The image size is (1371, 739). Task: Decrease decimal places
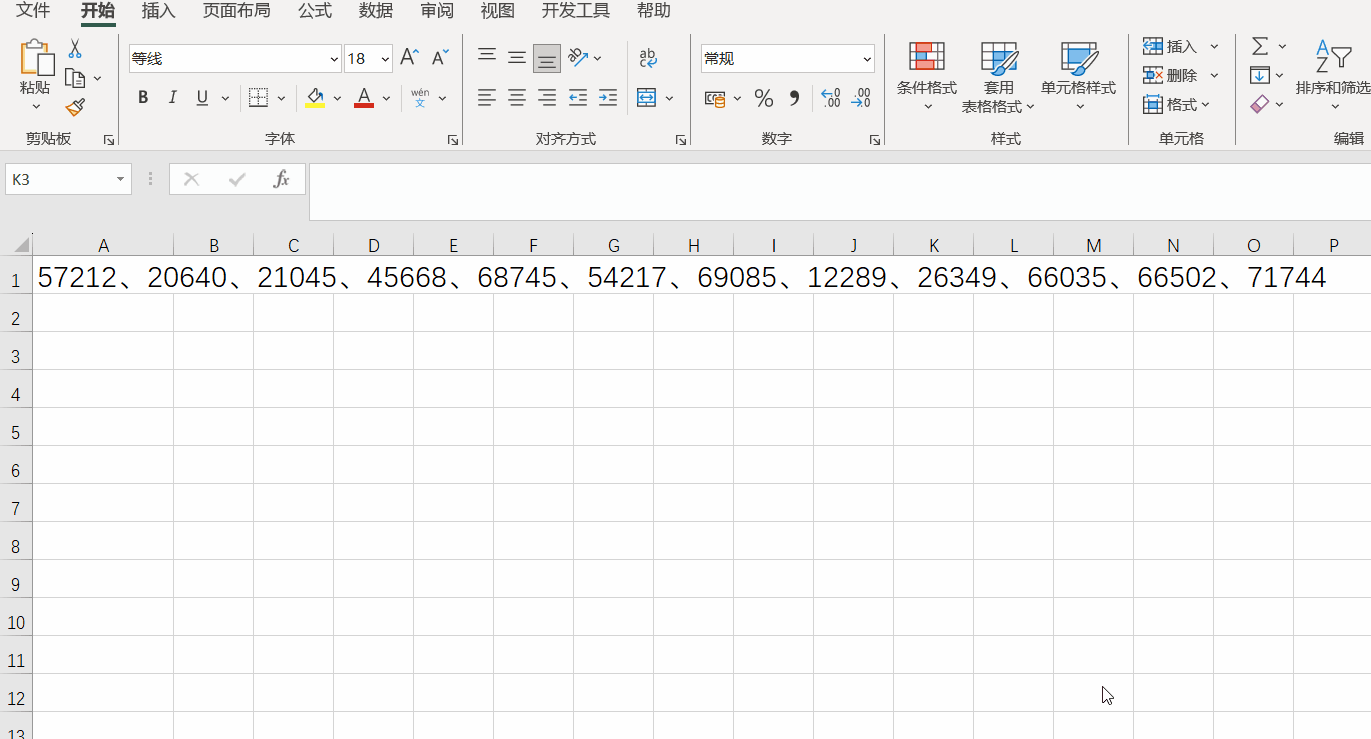861,98
